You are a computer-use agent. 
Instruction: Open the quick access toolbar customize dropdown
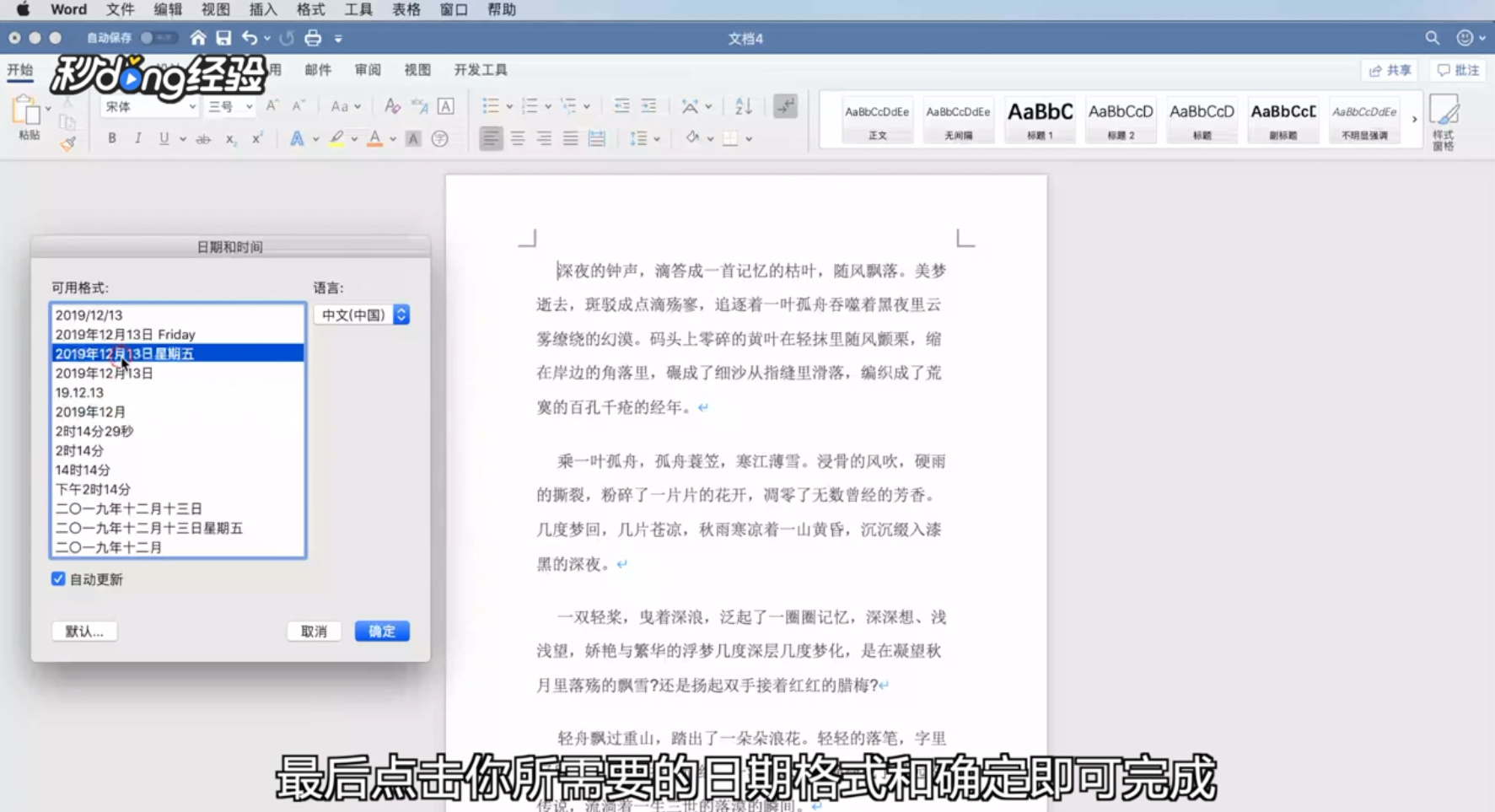338,39
